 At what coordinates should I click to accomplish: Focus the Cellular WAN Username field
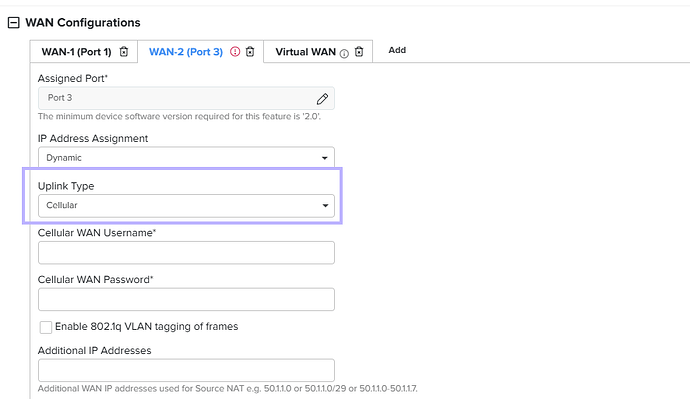(x=186, y=253)
